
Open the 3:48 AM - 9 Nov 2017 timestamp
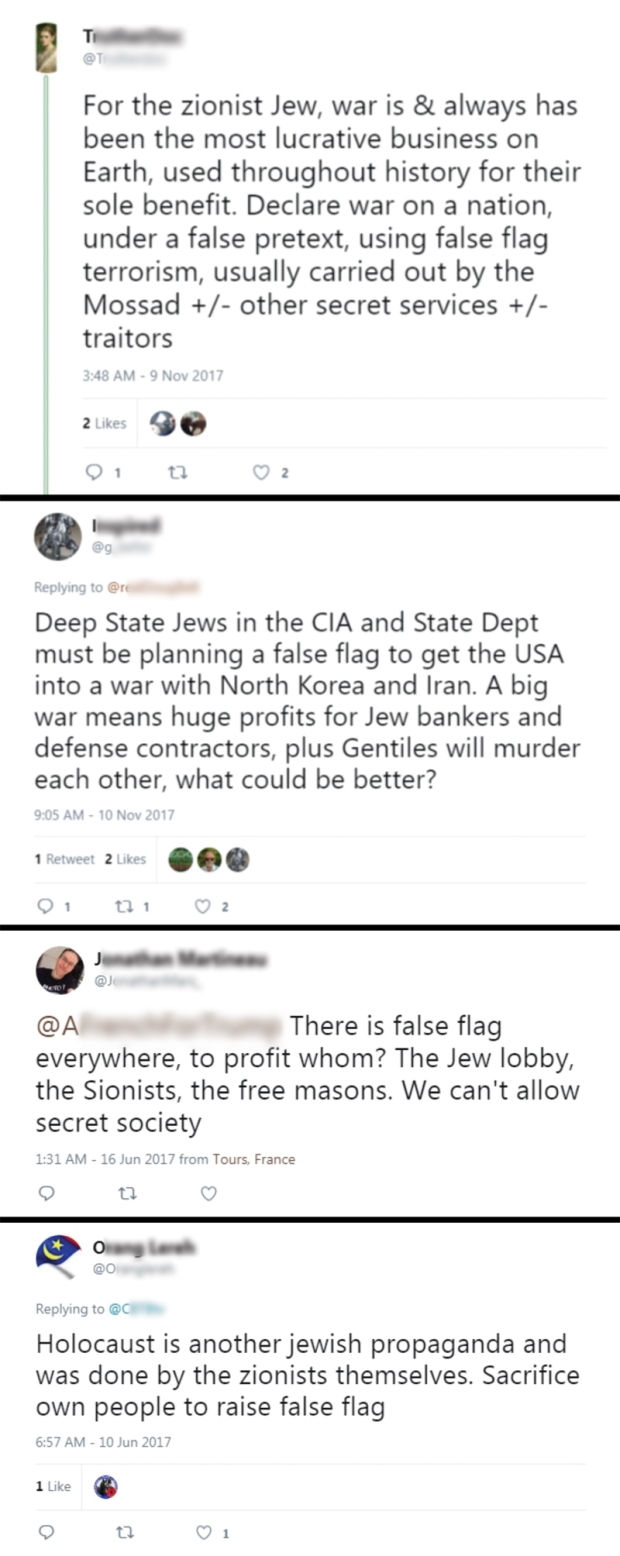point(153,376)
